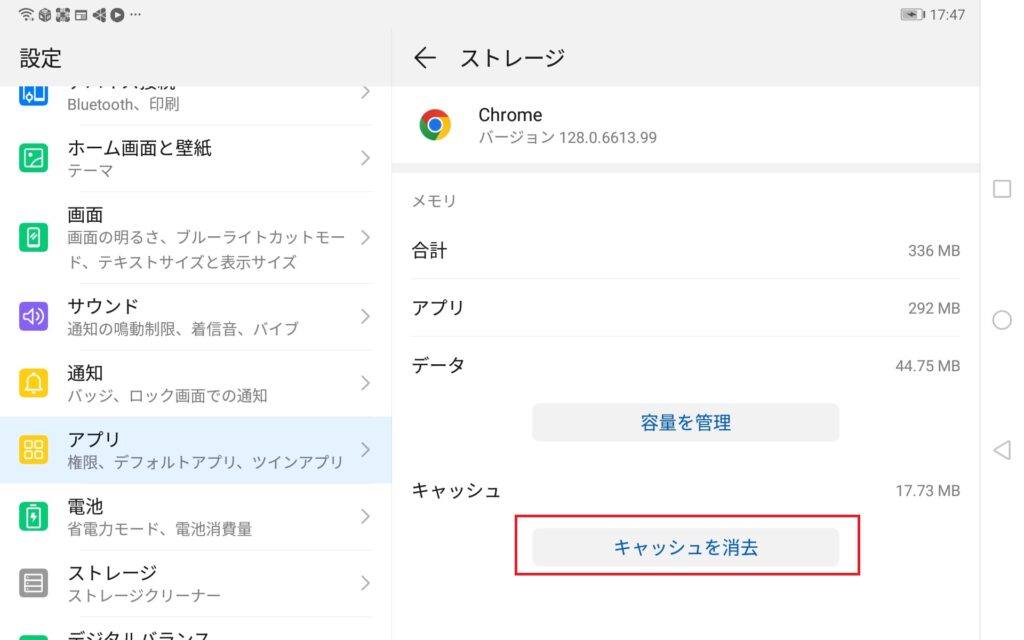Tap the Chrome app icon
Image resolution: width=1024 pixels, height=640 pixels.
pyautogui.click(x=435, y=125)
